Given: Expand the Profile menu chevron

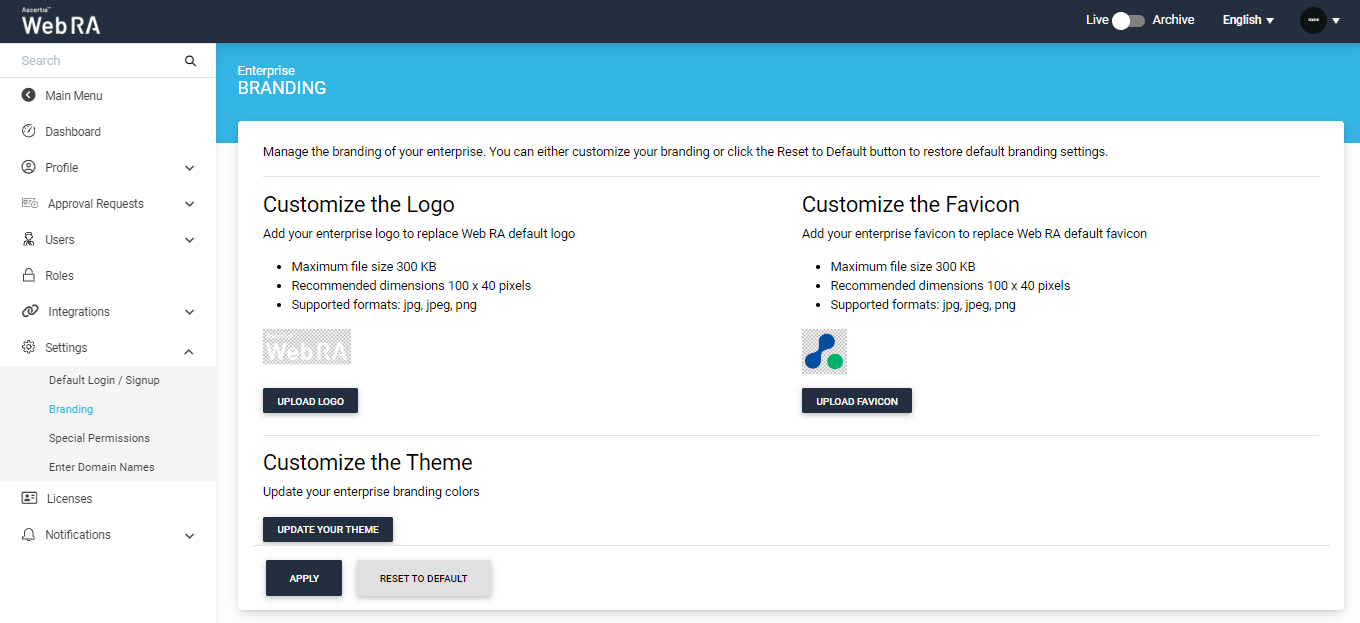Looking at the screenshot, I should click(x=190, y=168).
